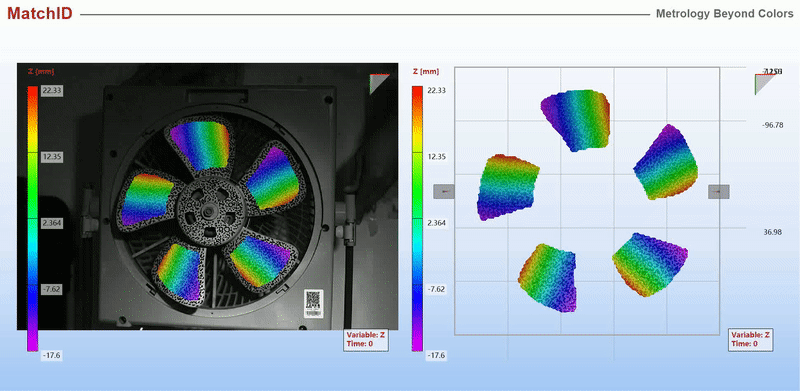Image resolution: width=800 pixels, height=391 pixels.
Task: Click the -7.62 label on camera view scale
Action: [52, 289]
